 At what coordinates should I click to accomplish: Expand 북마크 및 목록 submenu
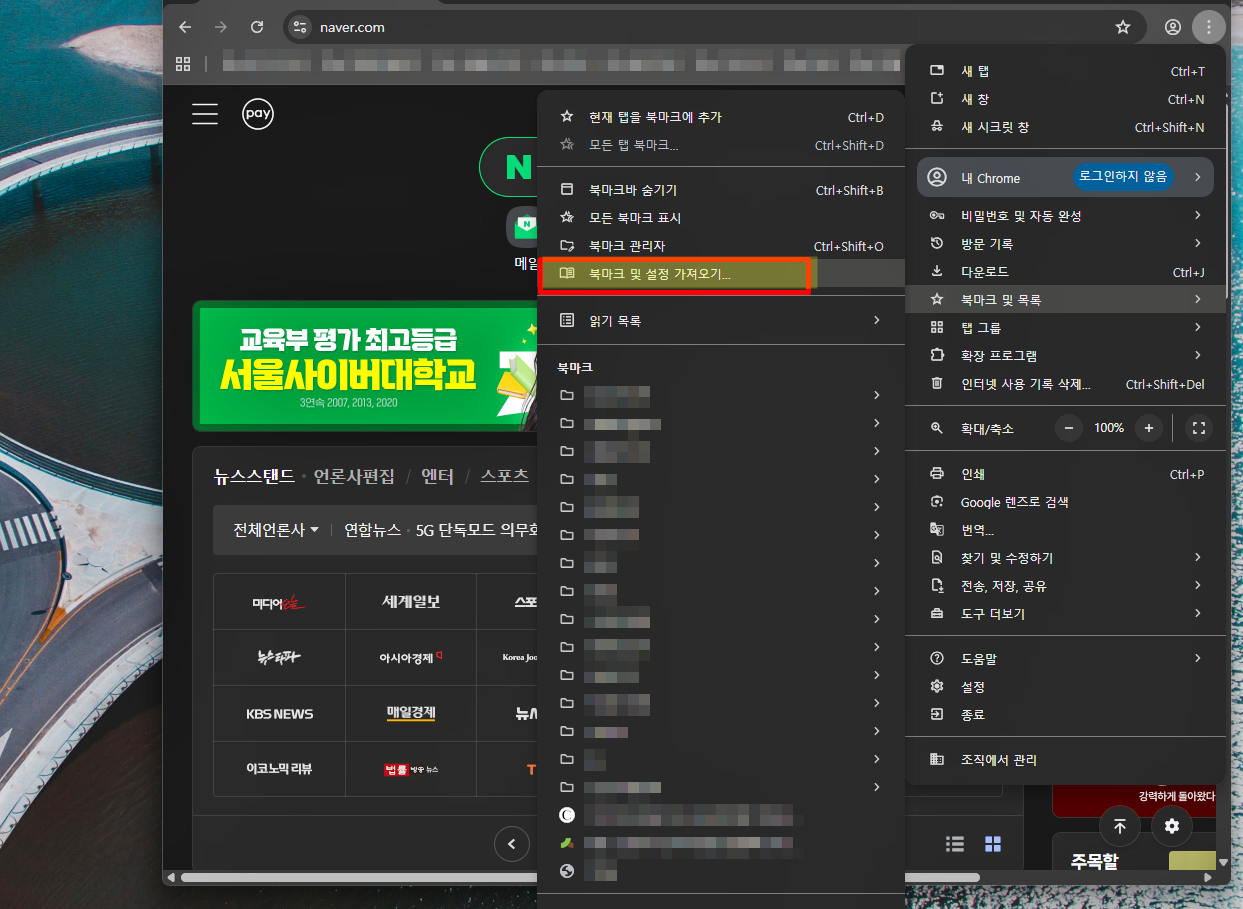point(1067,300)
